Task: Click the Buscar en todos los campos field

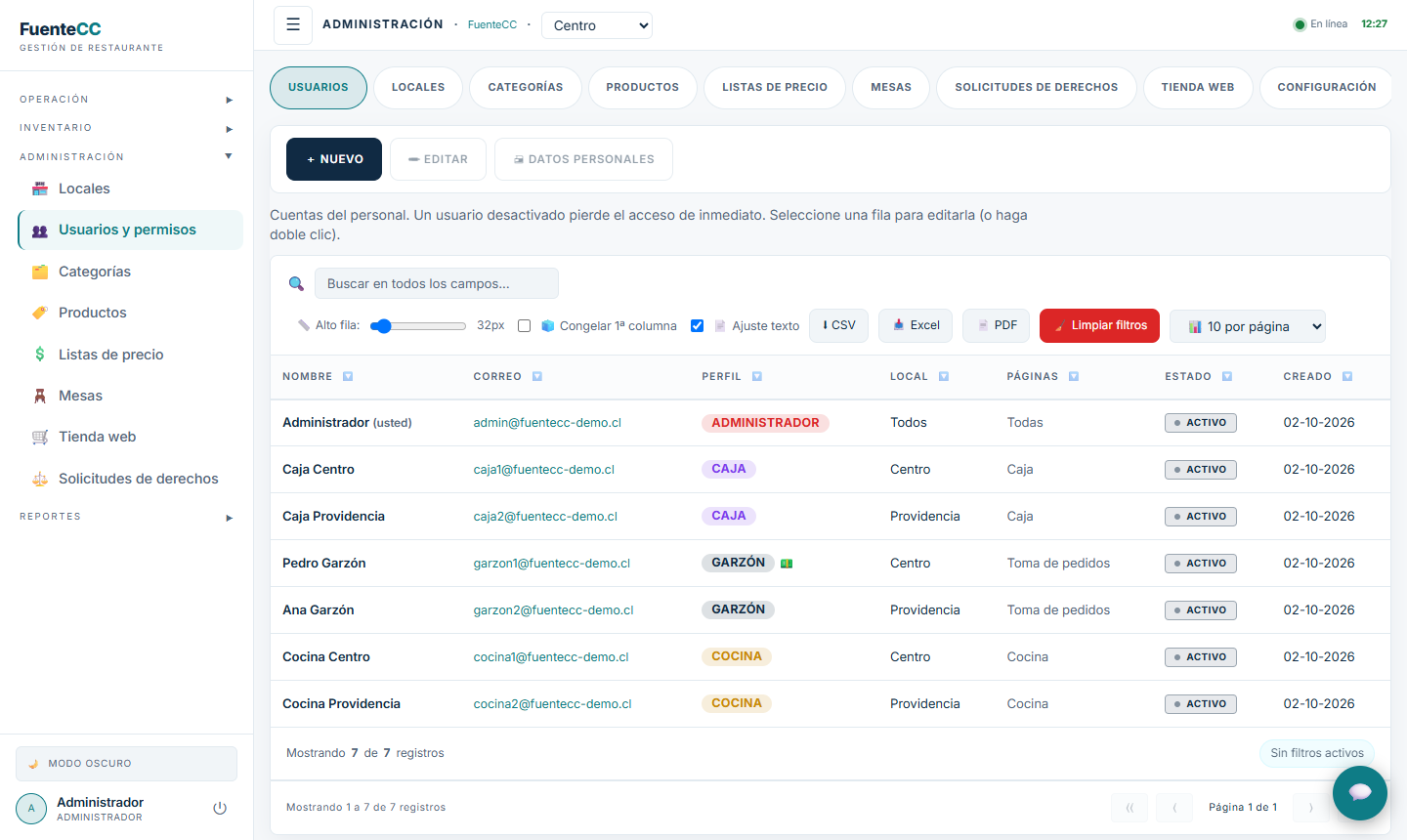Action: (x=437, y=284)
